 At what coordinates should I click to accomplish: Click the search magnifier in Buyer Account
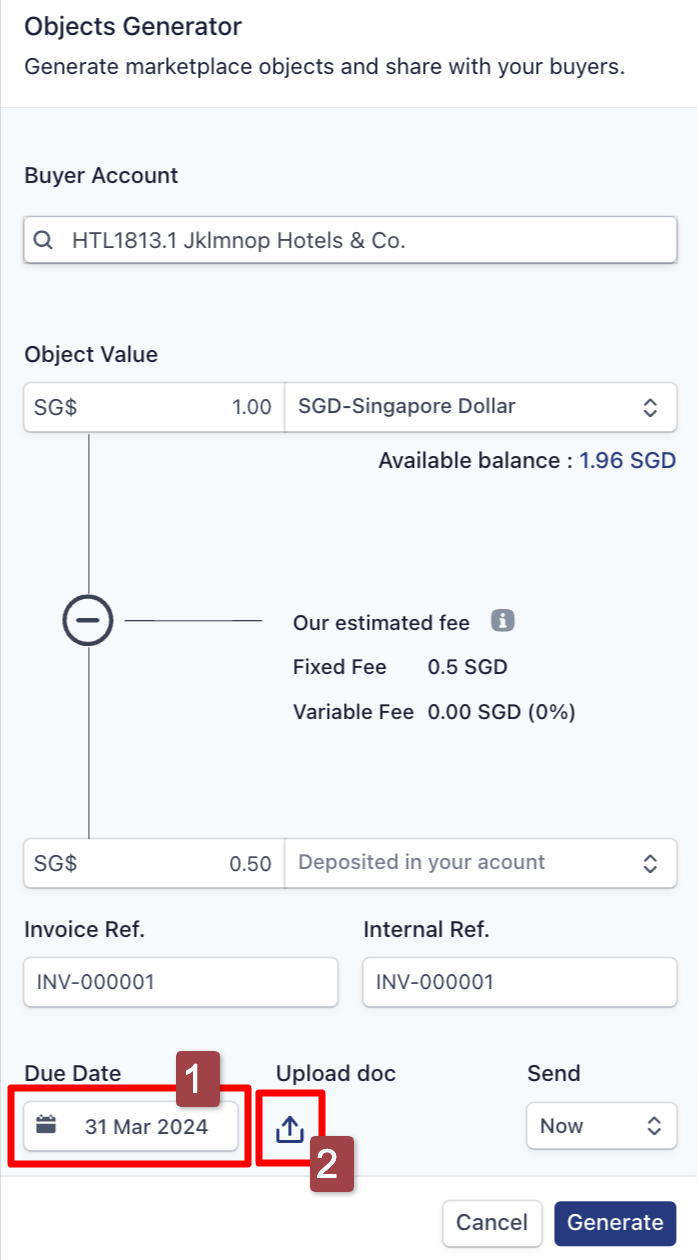[x=43, y=240]
